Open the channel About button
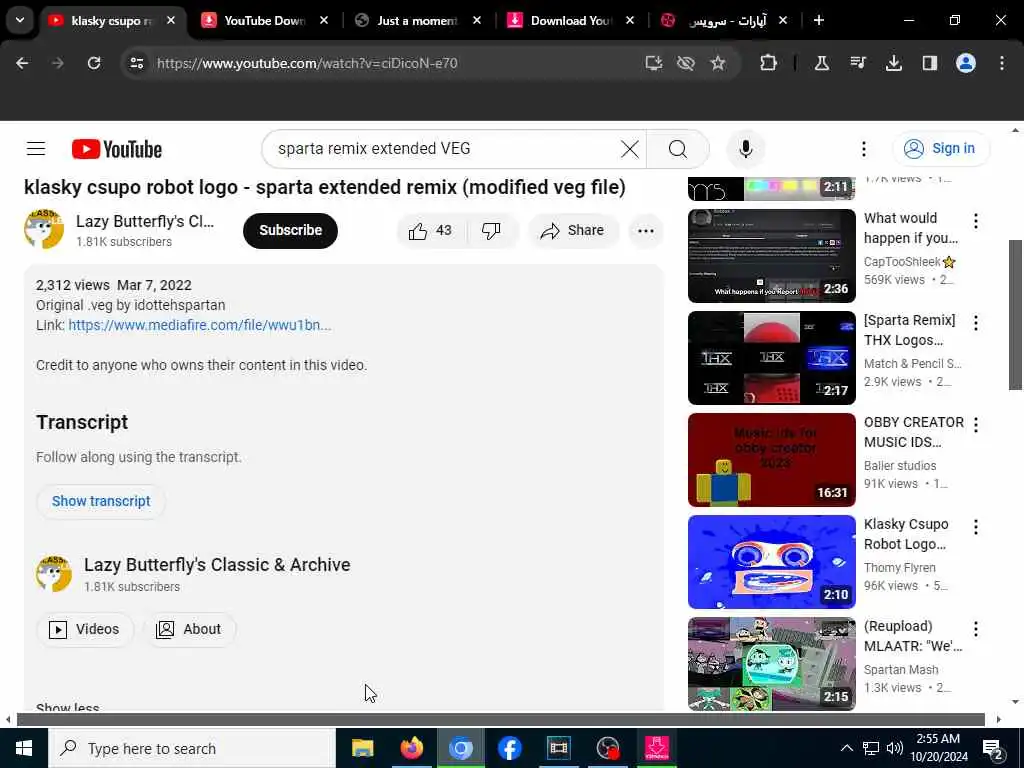The width and height of the screenshot is (1024, 768). tap(188, 629)
